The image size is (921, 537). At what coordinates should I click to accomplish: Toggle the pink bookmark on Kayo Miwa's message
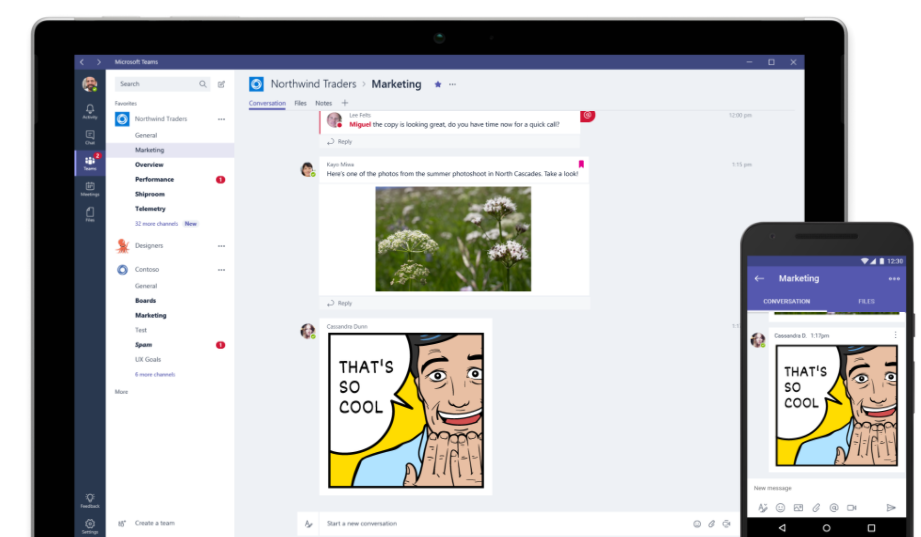pos(580,164)
